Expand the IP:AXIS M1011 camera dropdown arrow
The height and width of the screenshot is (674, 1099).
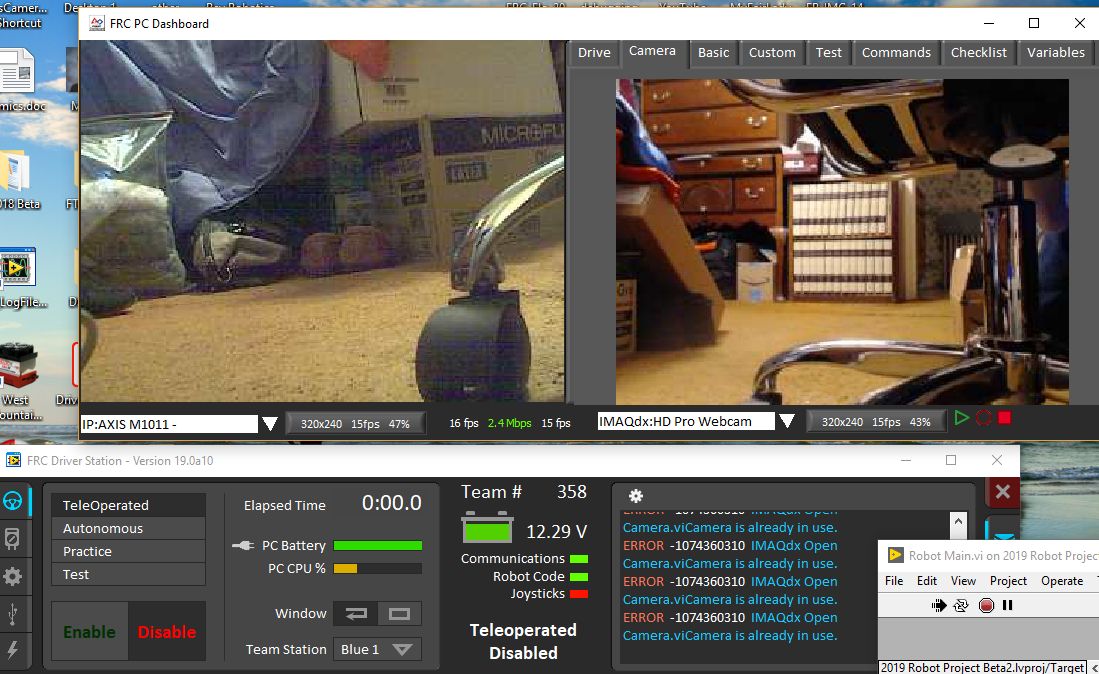(270, 424)
